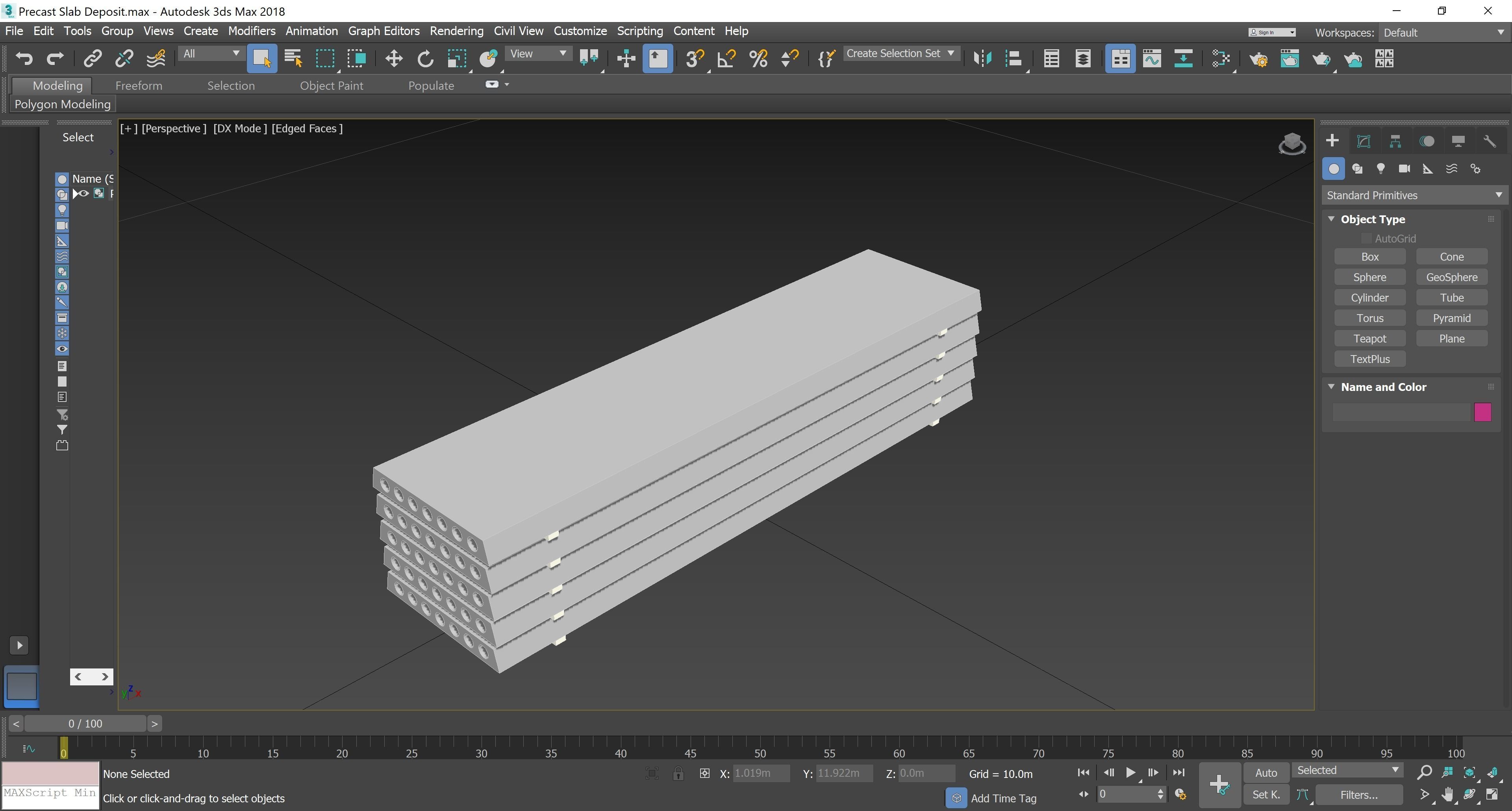Open the Curve Editor

coord(1152,58)
